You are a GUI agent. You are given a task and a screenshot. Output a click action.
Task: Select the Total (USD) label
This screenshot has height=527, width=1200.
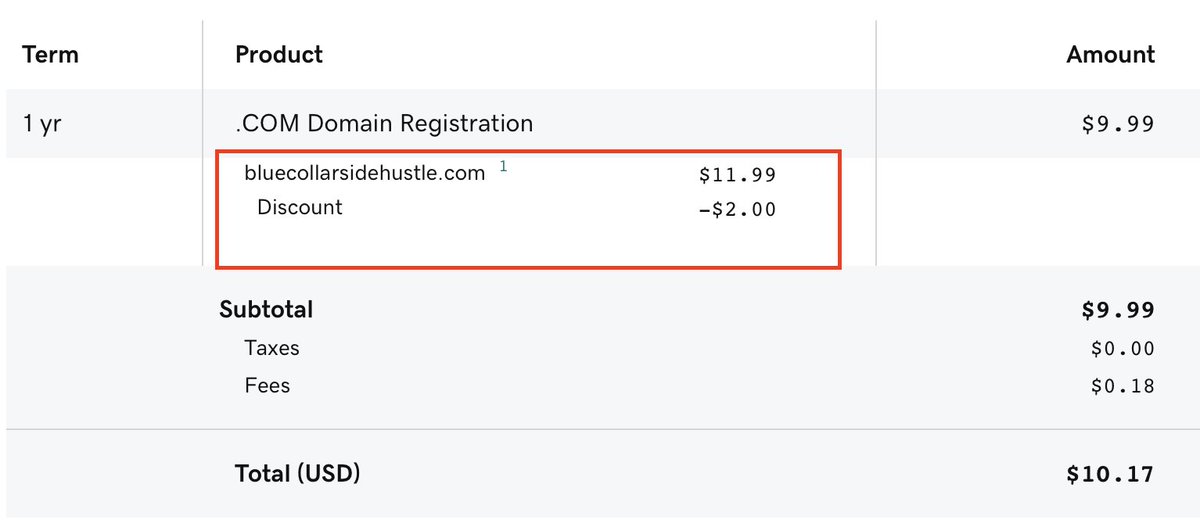[297, 473]
